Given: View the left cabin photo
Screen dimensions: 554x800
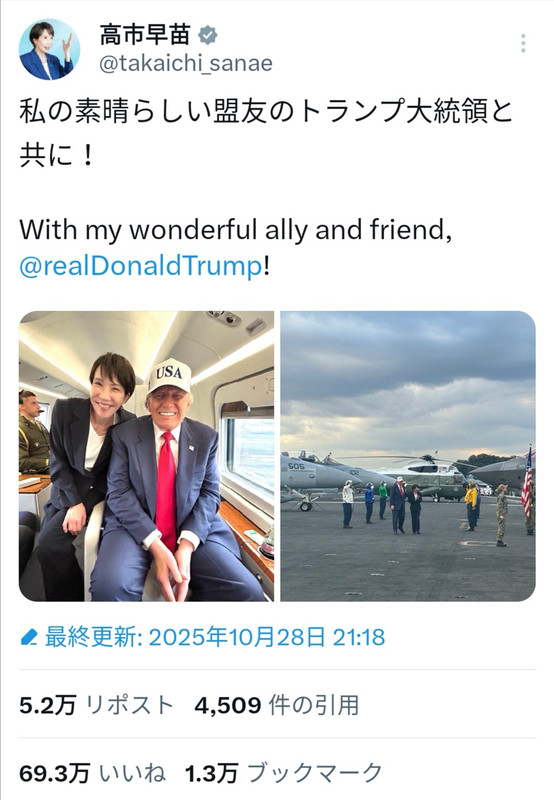Looking at the screenshot, I should click(x=146, y=456).
